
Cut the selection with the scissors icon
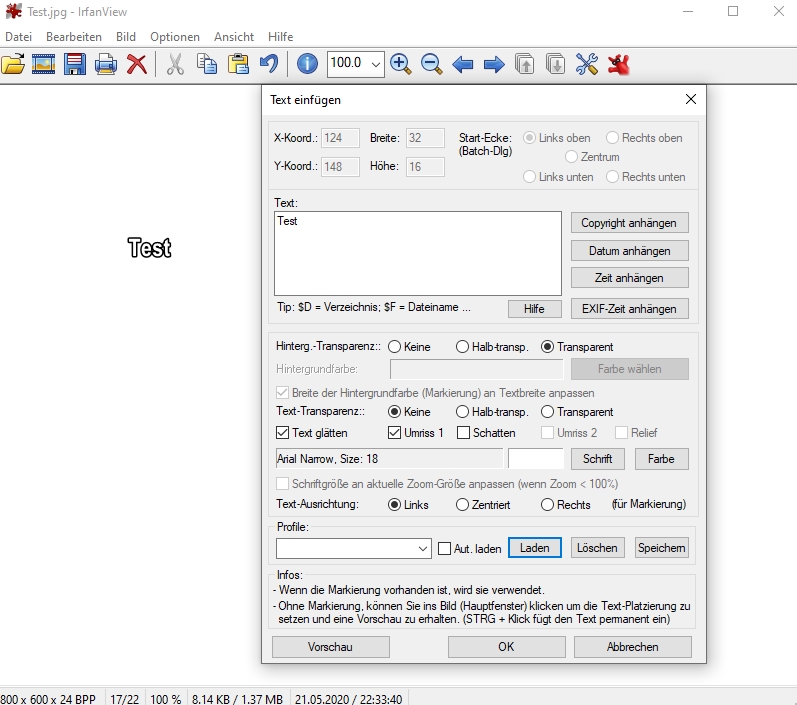[x=175, y=65]
